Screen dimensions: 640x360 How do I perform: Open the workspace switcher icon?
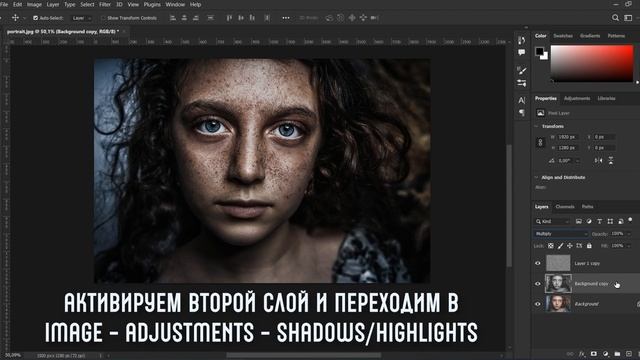628,18
